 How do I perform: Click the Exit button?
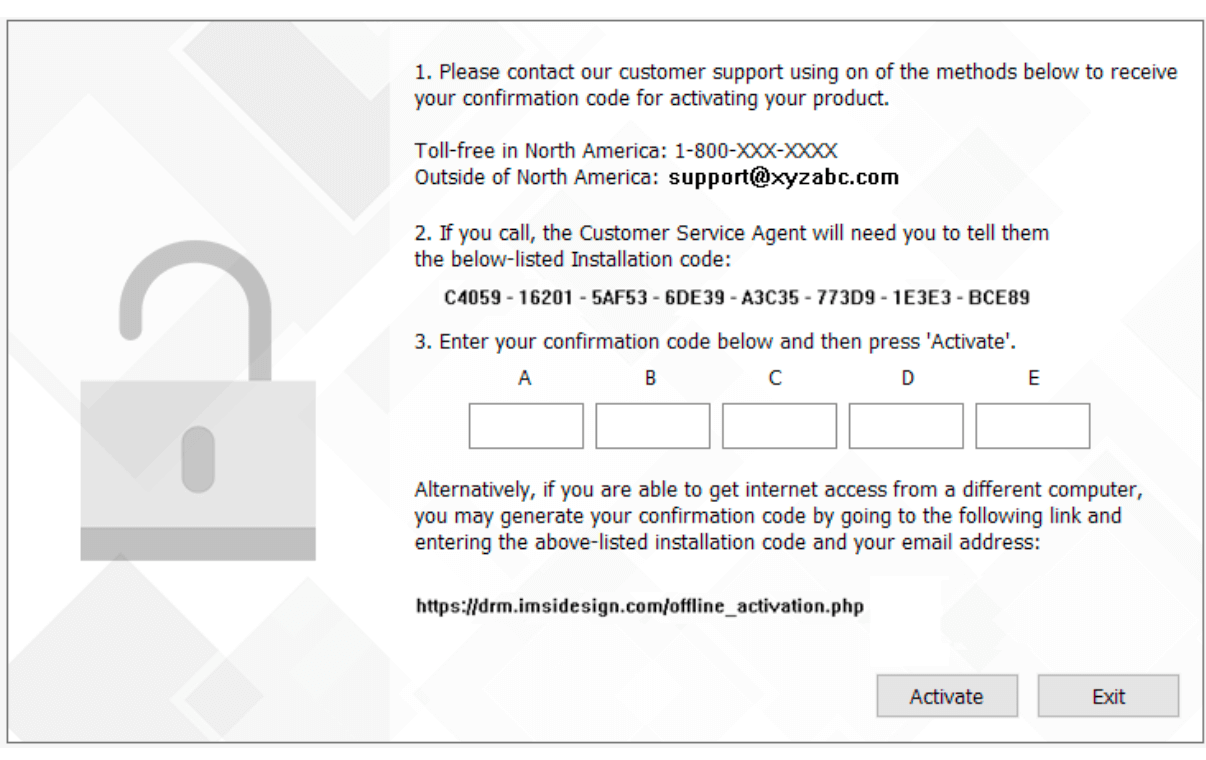coord(1108,697)
